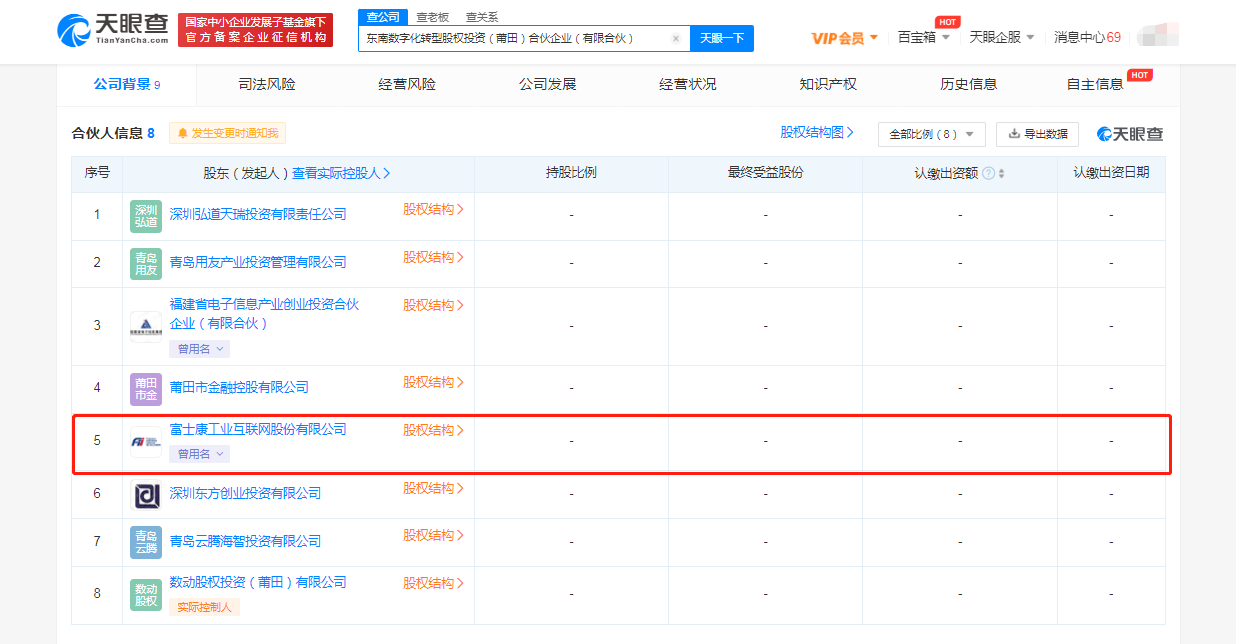This screenshot has width=1236, height=644.
Task: Click the 实际控制人 tag on row 8
Action: (205, 607)
